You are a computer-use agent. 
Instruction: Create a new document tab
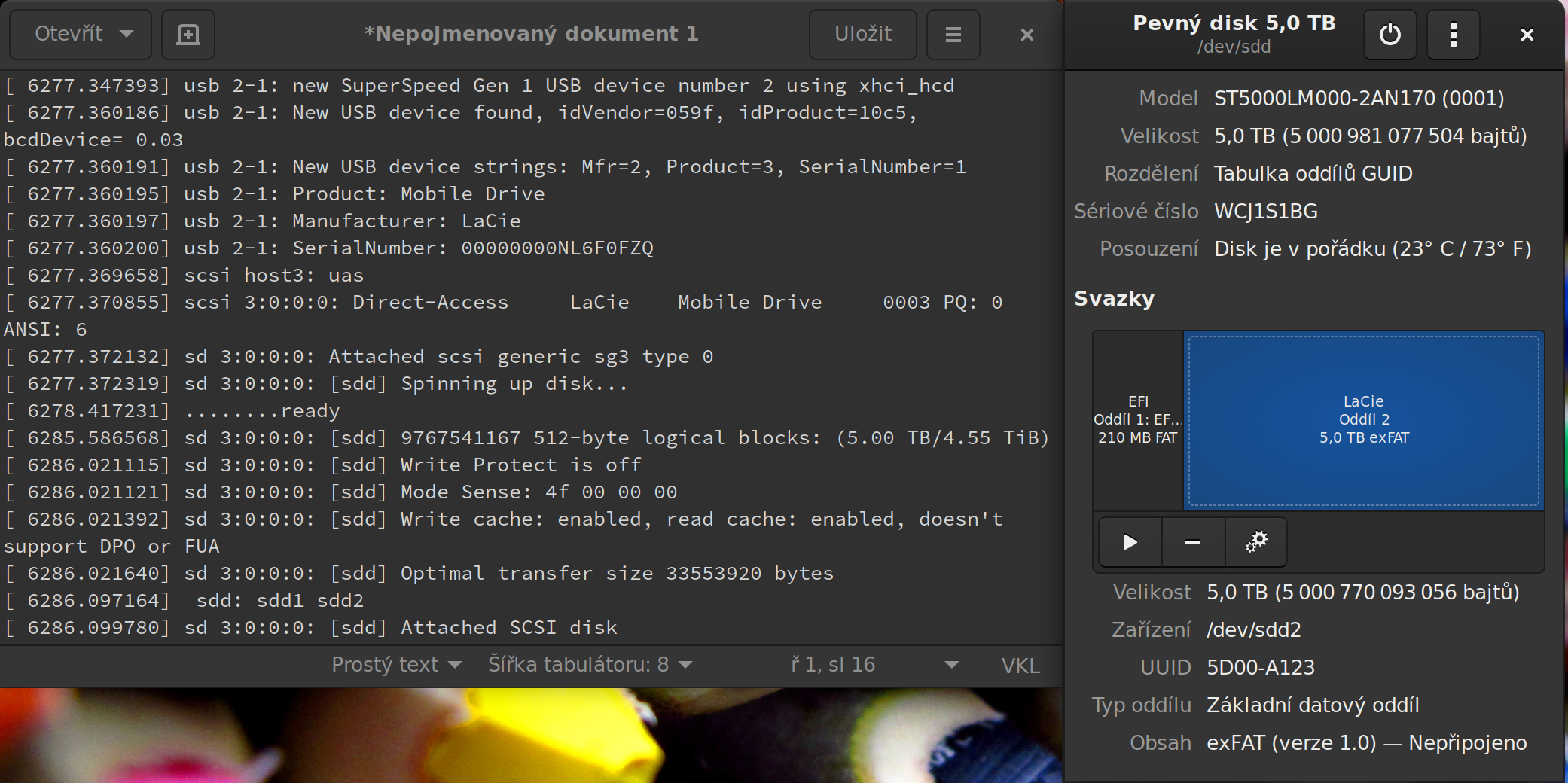pos(188,35)
